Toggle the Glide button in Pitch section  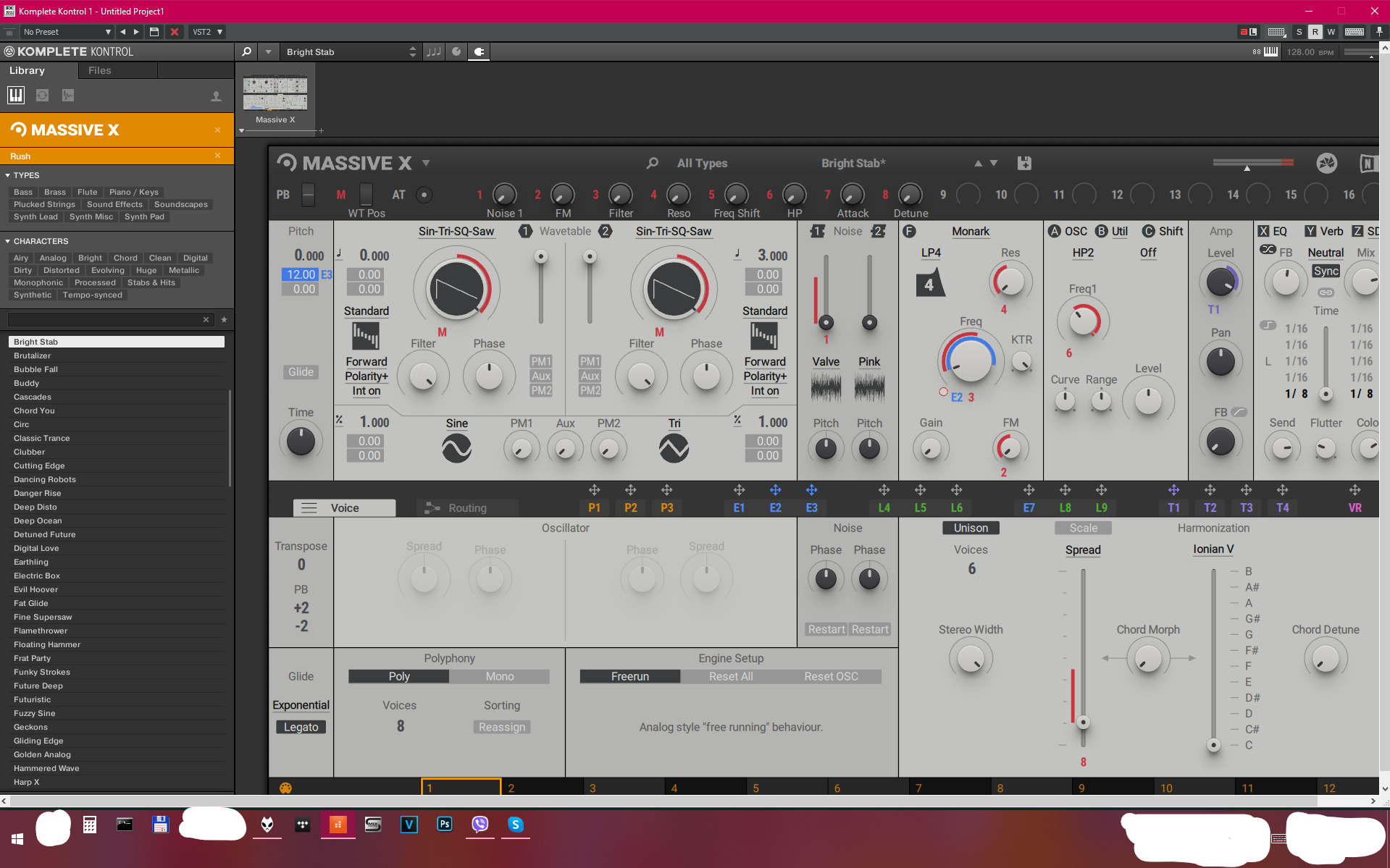tap(301, 371)
